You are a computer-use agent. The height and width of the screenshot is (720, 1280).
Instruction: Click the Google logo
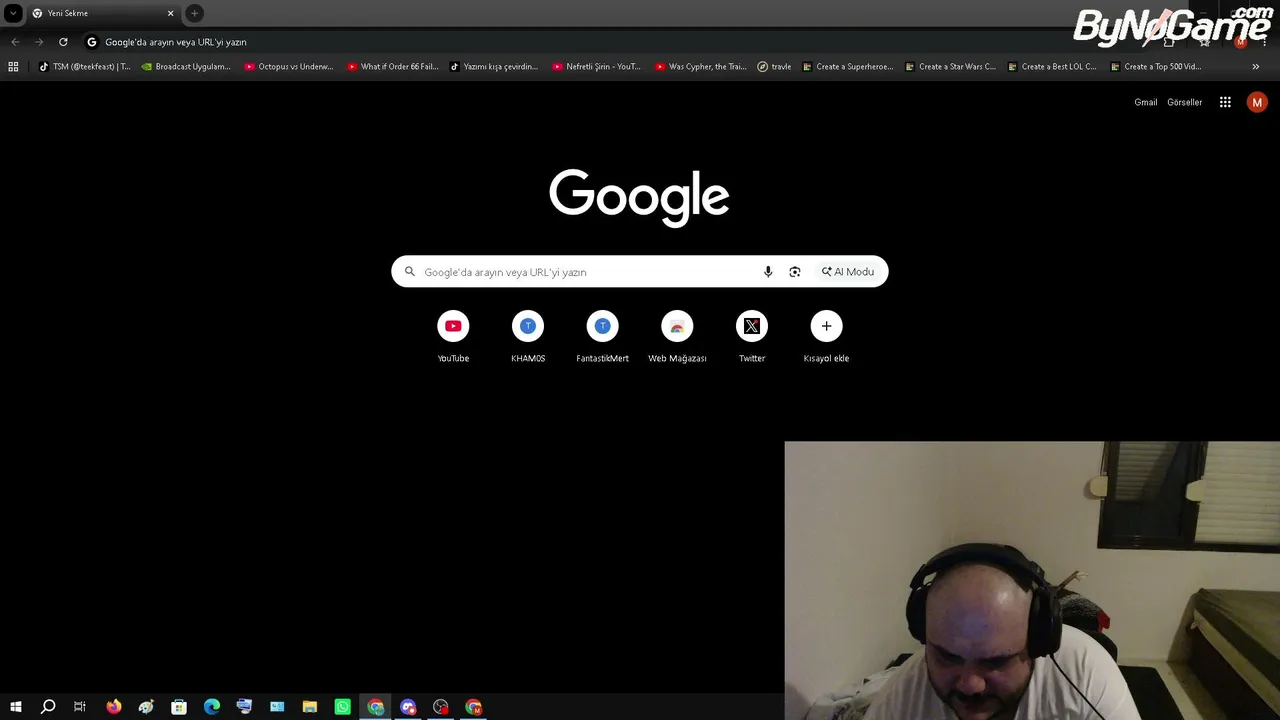pos(639,197)
